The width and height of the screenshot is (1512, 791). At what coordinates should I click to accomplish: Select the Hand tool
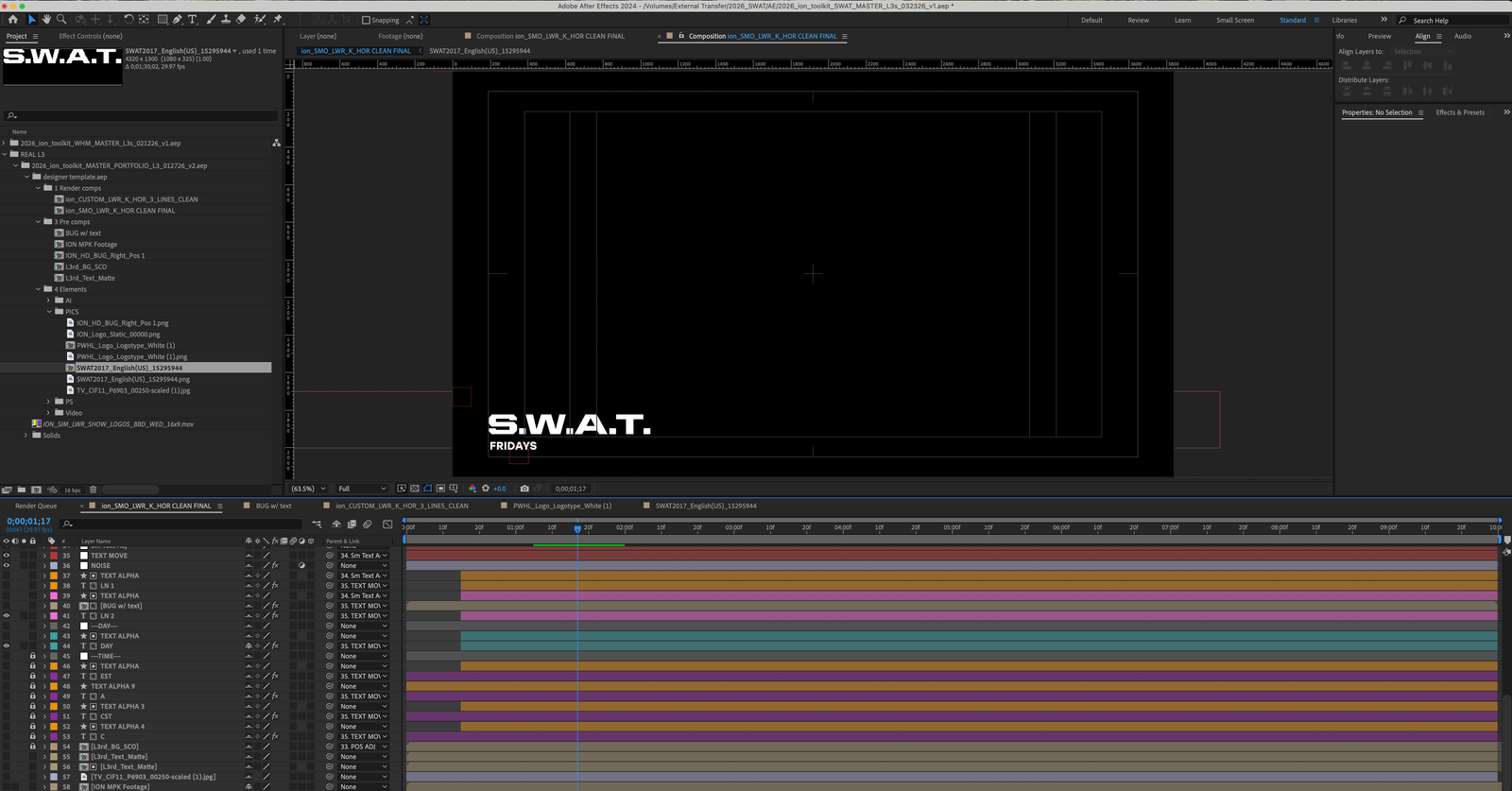[x=46, y=19]
